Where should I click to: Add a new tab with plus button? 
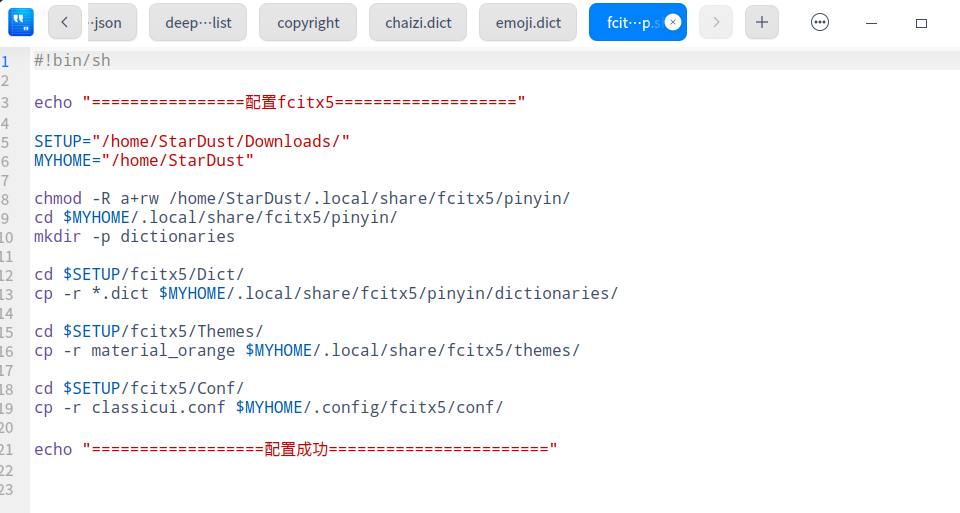pyautogui.click(x=762, y=23)
